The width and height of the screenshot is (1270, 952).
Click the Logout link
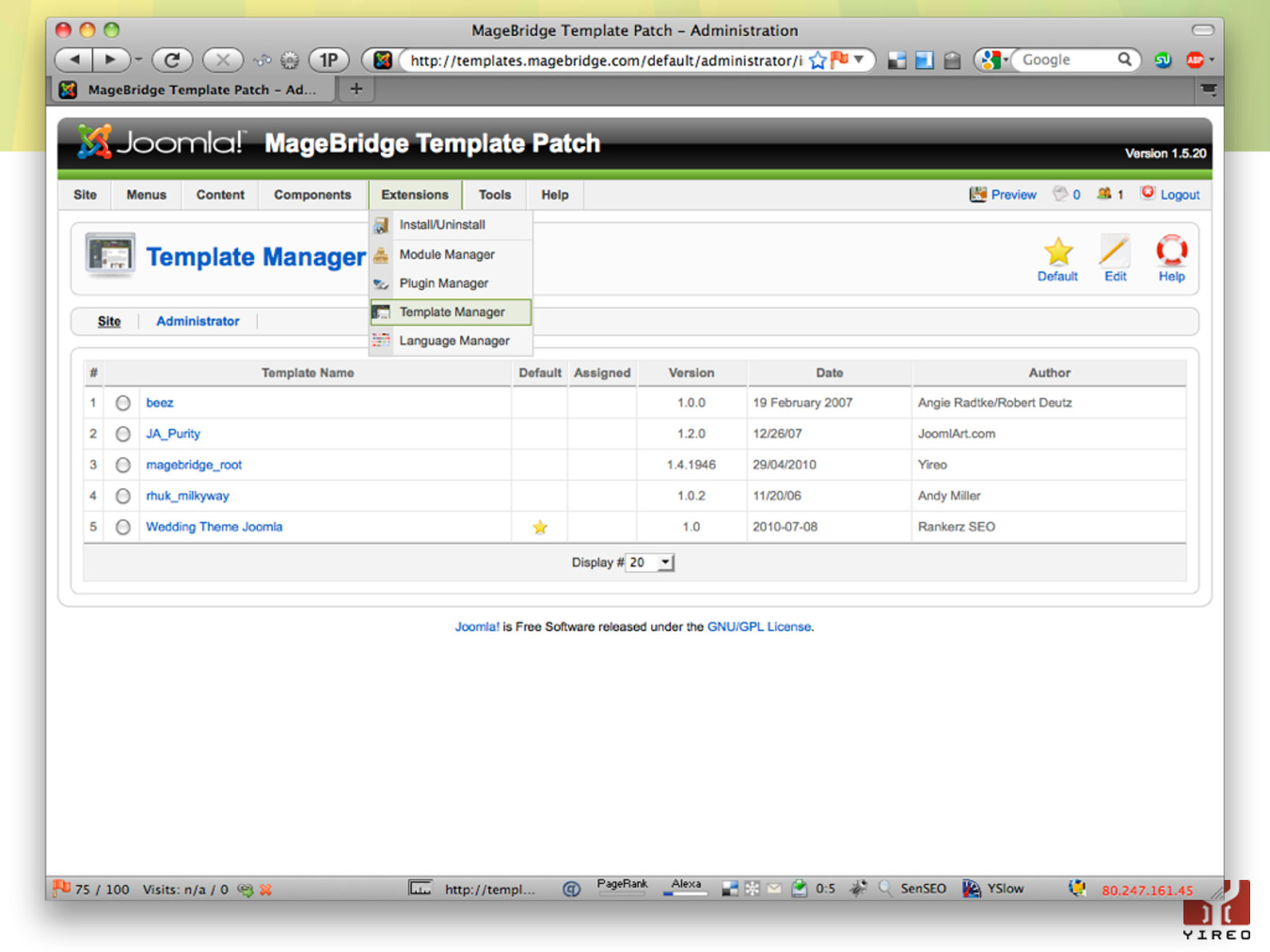pos(1180,194)
